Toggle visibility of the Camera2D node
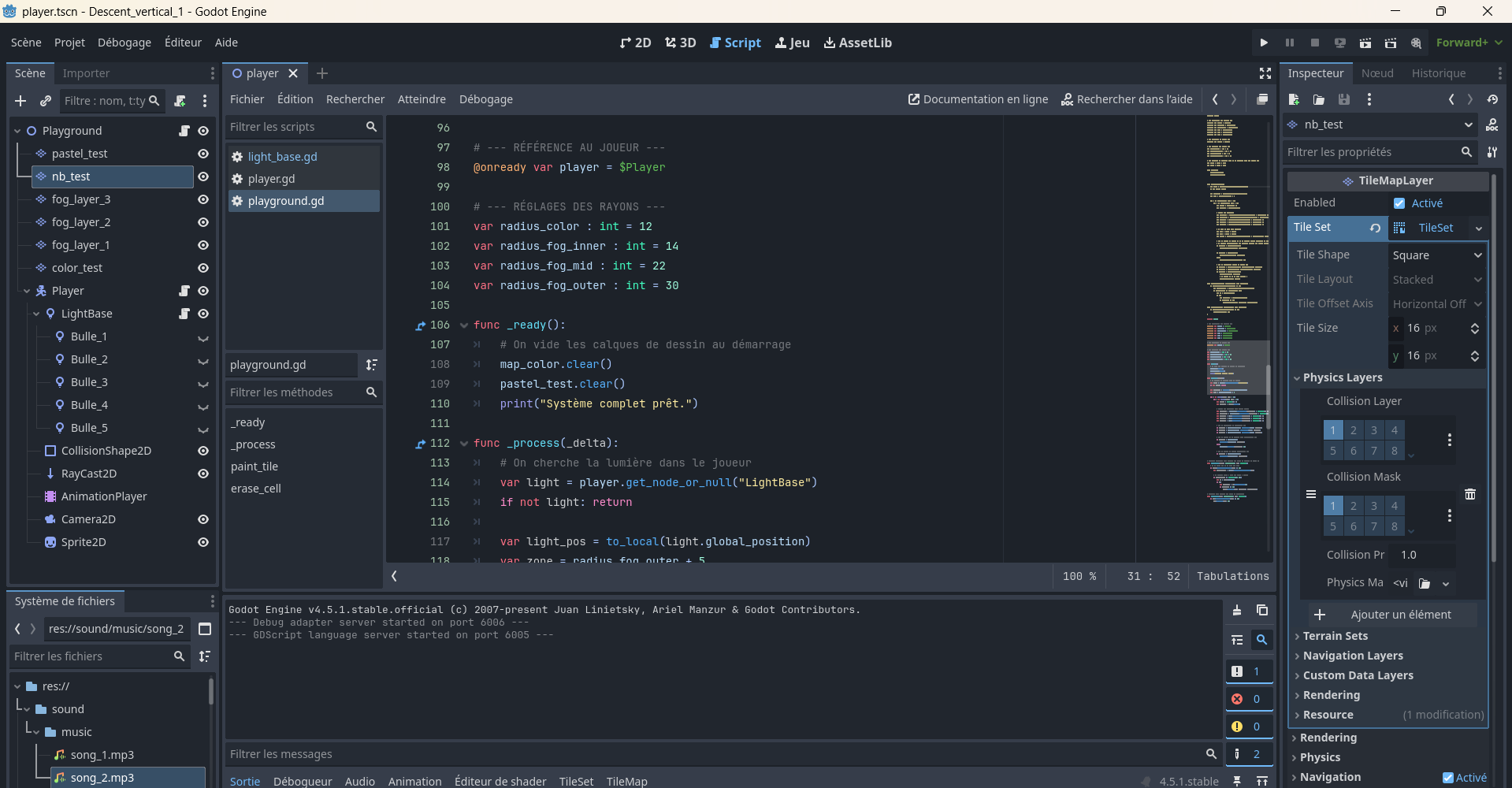This screenshot has width=1512, height=788. point(203,519)
